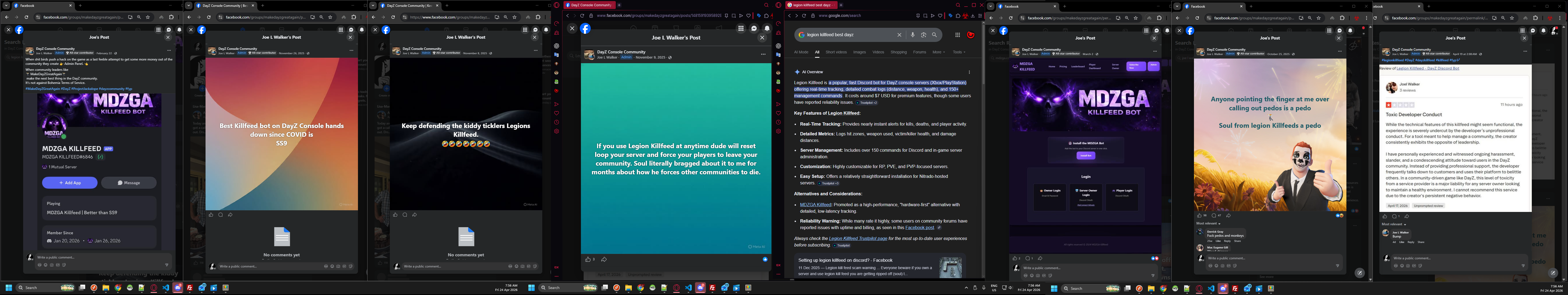Switch to the Short videos tab in Google
1568x295 pixels.
point(836,52)
